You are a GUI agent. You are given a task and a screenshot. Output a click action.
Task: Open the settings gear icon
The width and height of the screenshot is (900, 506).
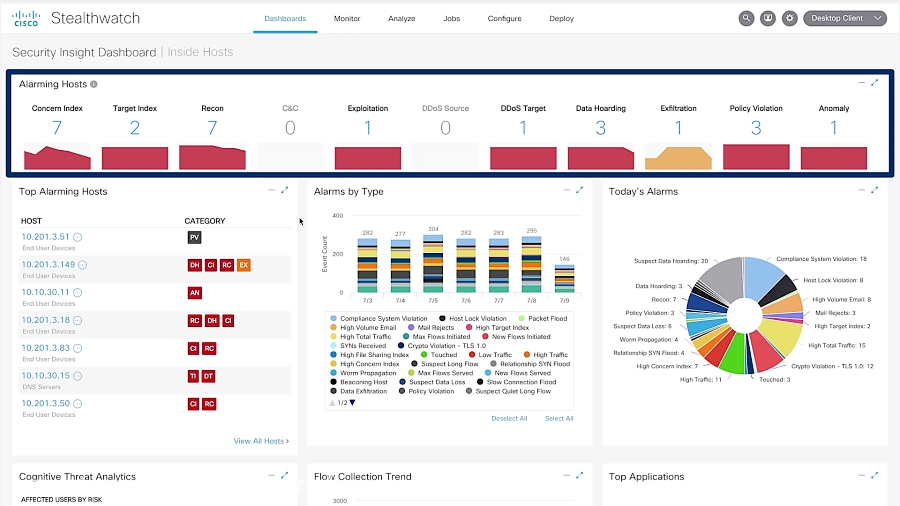click(x=790, y=18)
